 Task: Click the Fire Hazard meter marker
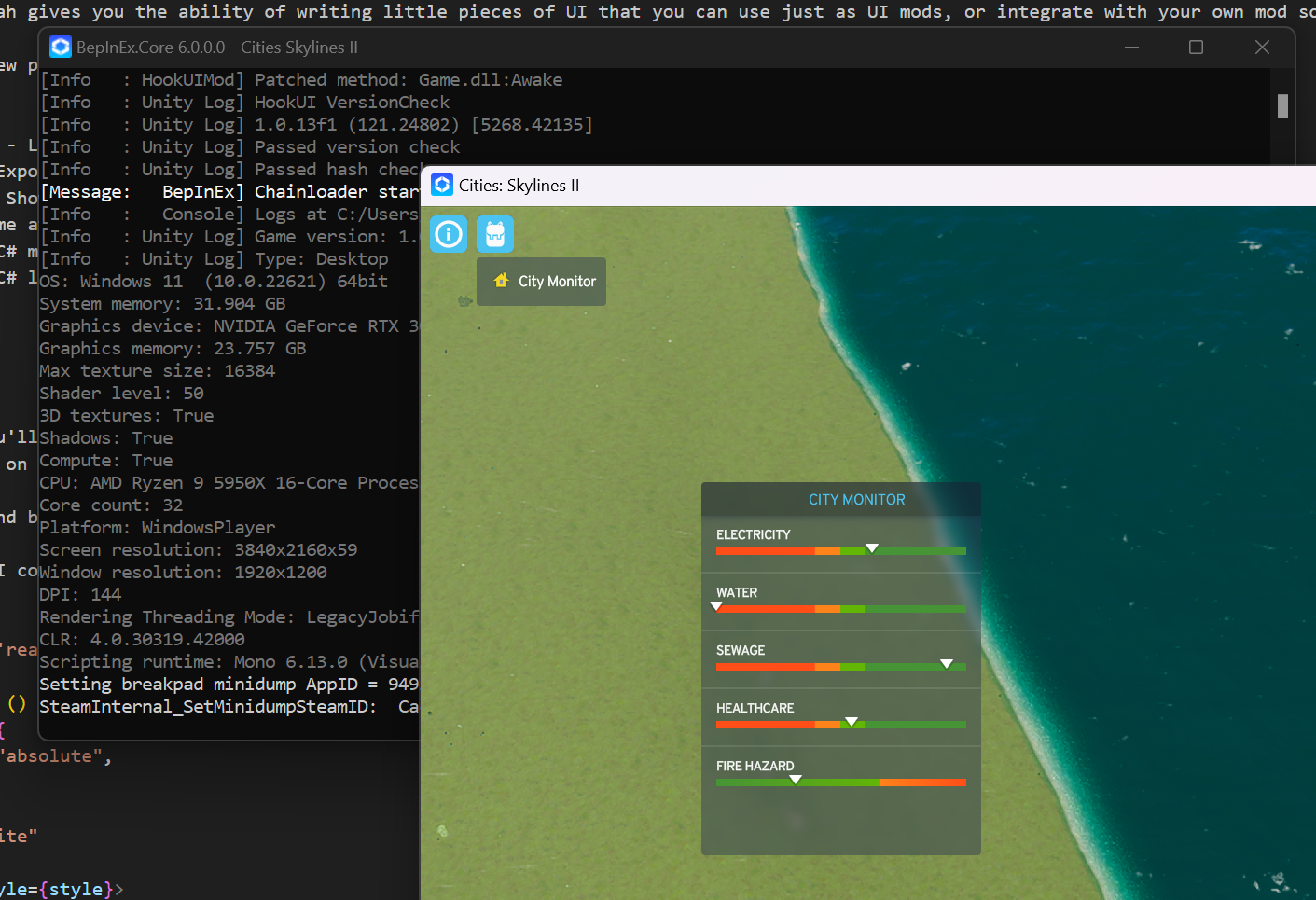coord(796,780)
